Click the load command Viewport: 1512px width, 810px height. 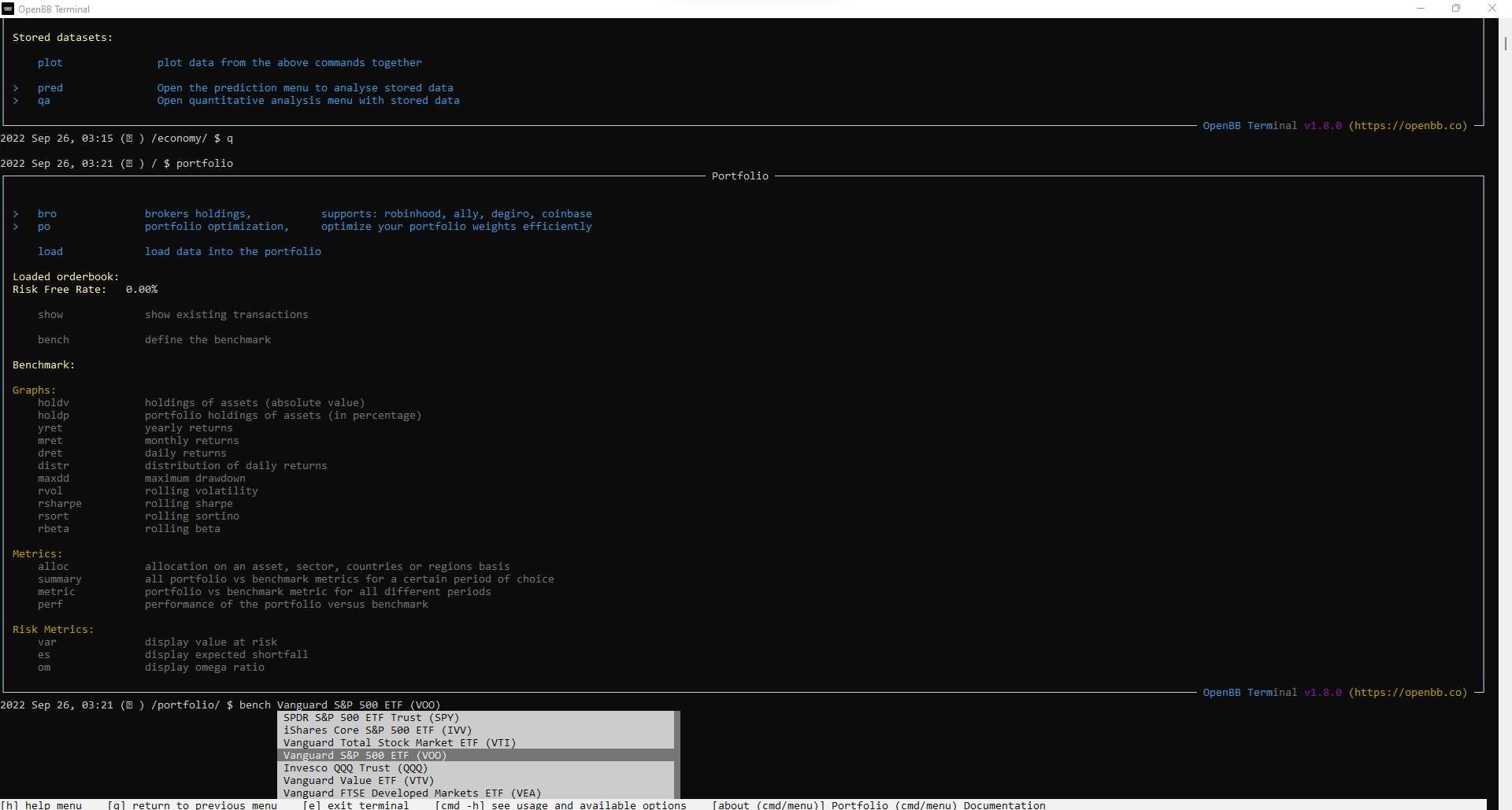pyautogui.click(x=50, y=251)
